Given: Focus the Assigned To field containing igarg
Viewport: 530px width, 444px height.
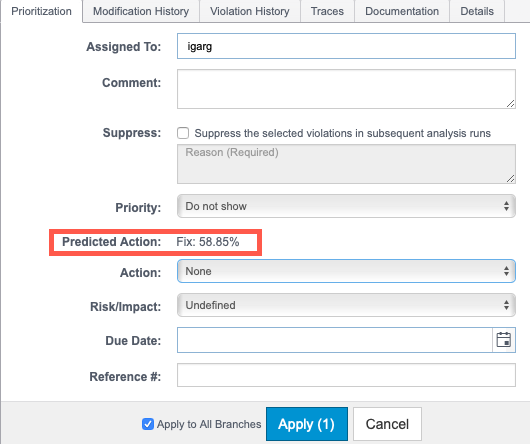Looking at the screenshot, I should click(346, 46).
